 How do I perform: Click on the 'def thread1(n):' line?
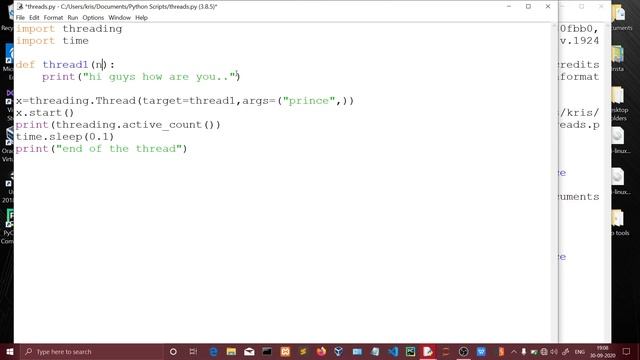[65, 64]
